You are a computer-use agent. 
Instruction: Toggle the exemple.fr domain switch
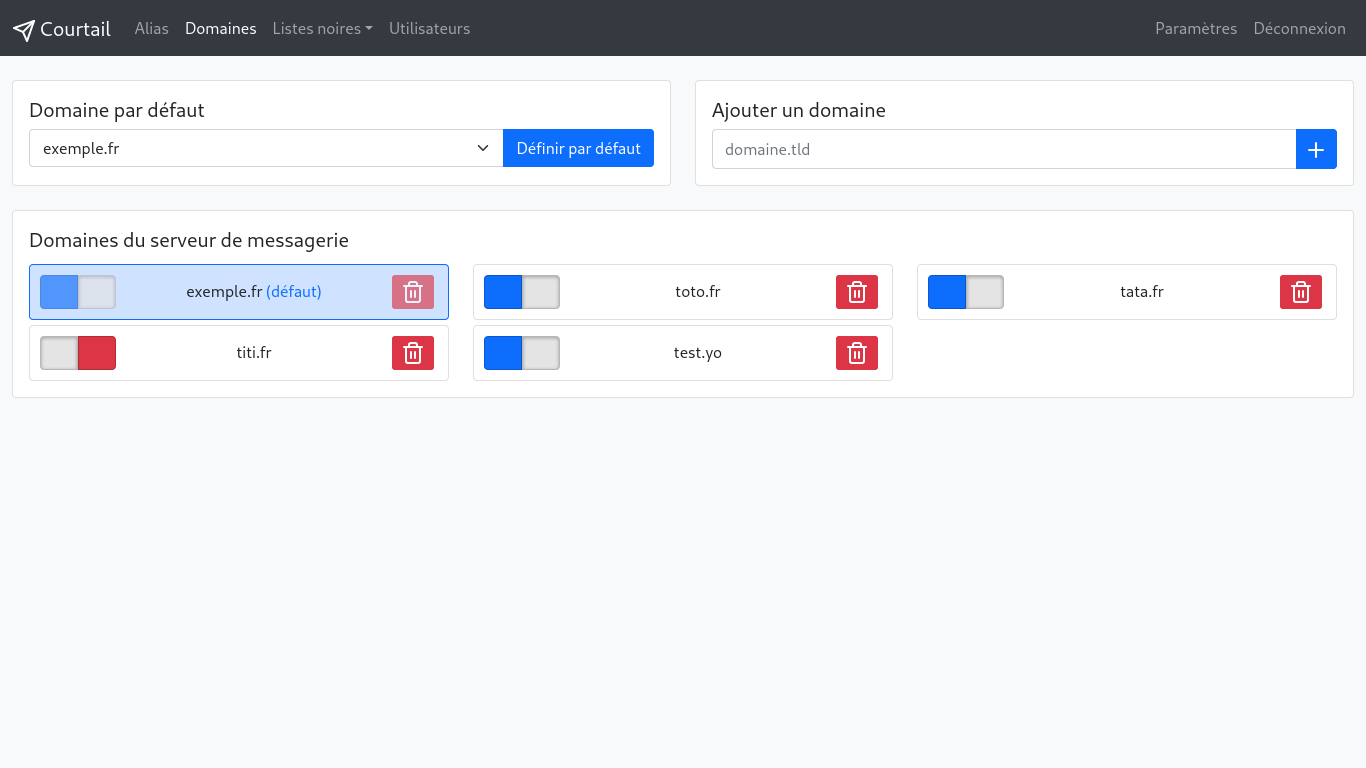coord(78,292)
